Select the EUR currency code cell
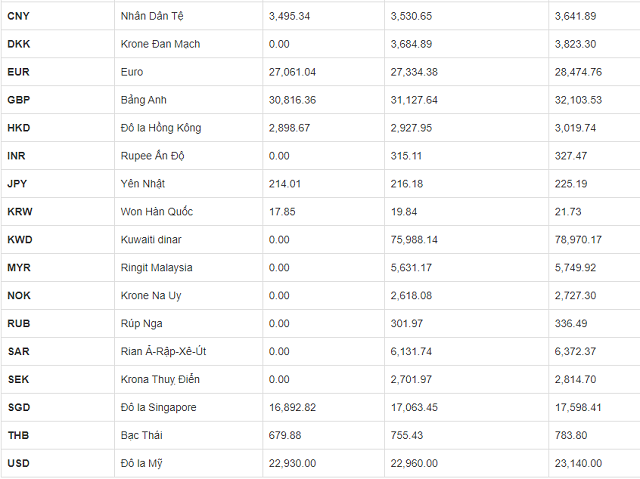 18,72
